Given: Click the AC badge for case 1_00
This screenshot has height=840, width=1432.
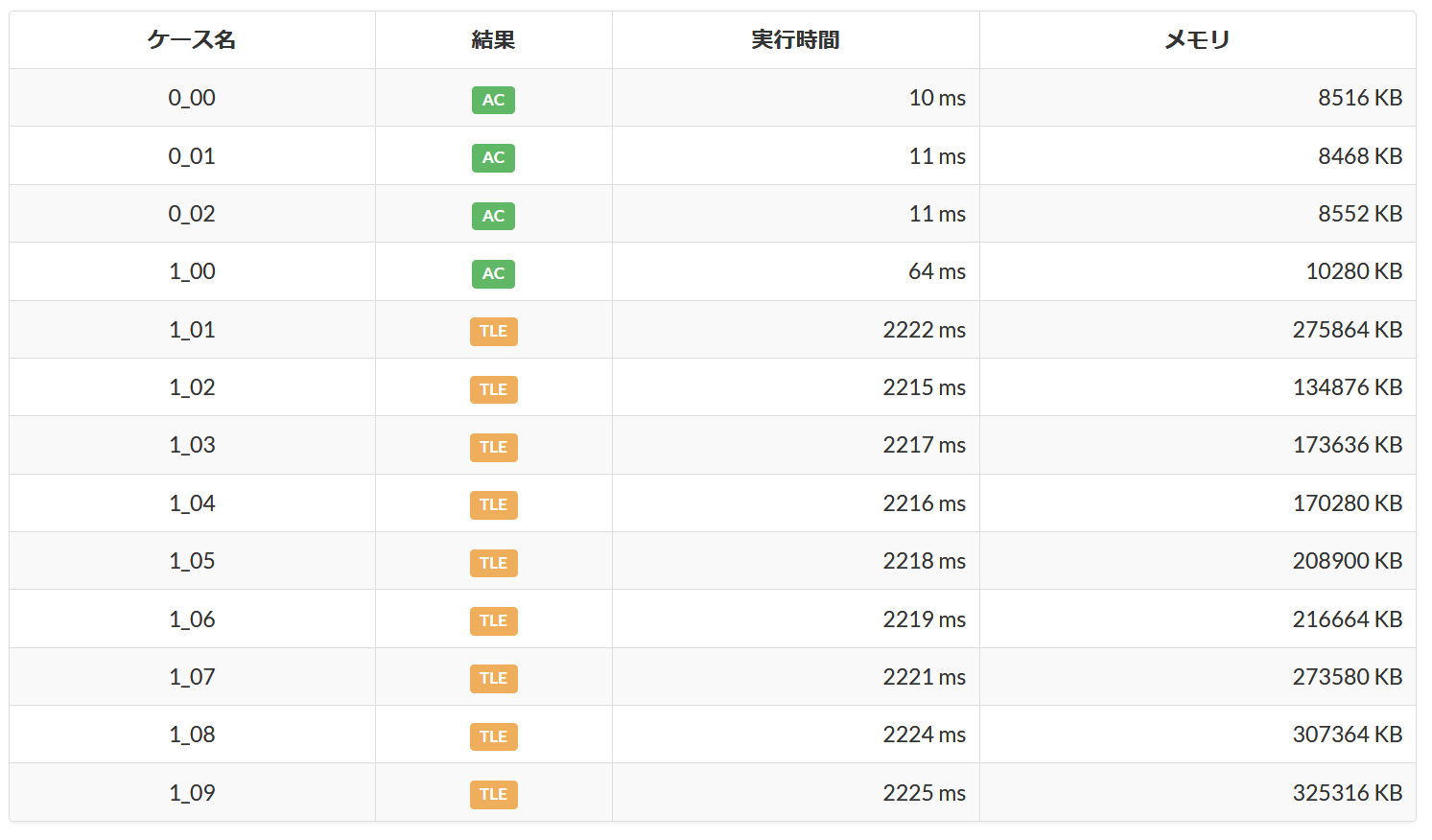Looking at the screenshot, I should pyautogui.click(x=493, y=273).
